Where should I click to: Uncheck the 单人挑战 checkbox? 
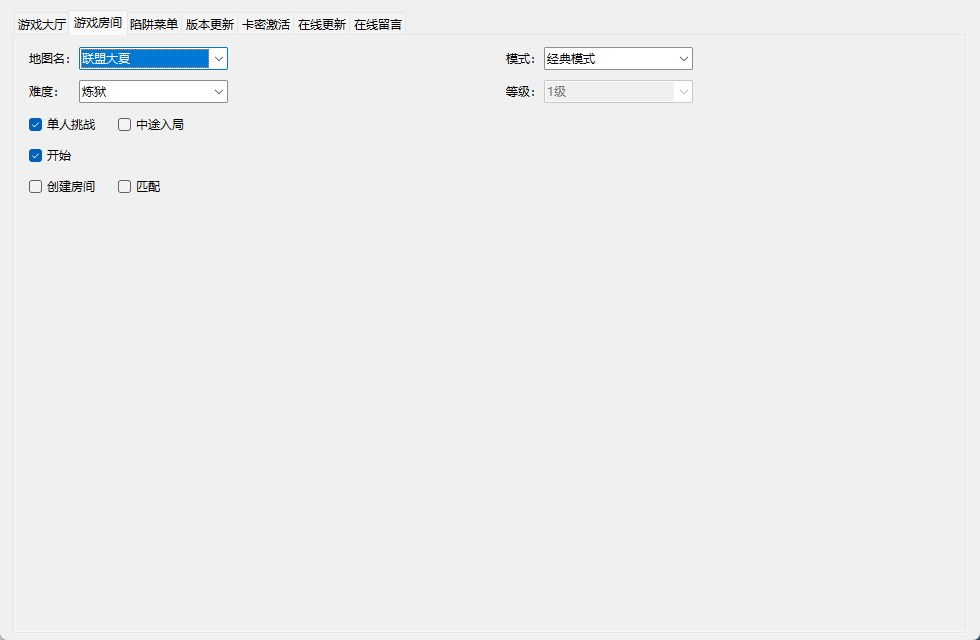click(x=36, y=125)
